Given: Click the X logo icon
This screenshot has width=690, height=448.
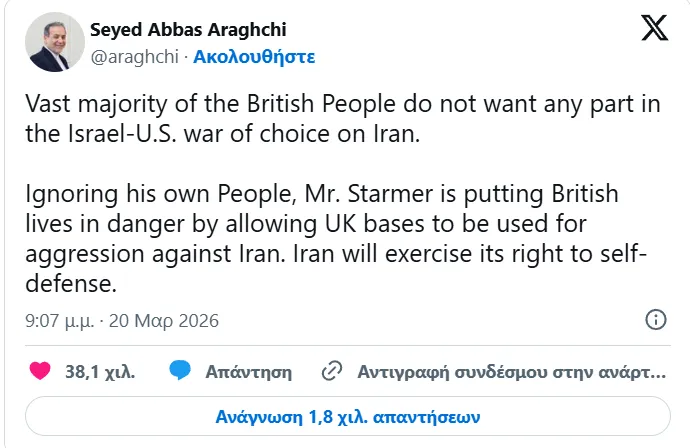Looking at the screenshot, I should tap(654, 28).
